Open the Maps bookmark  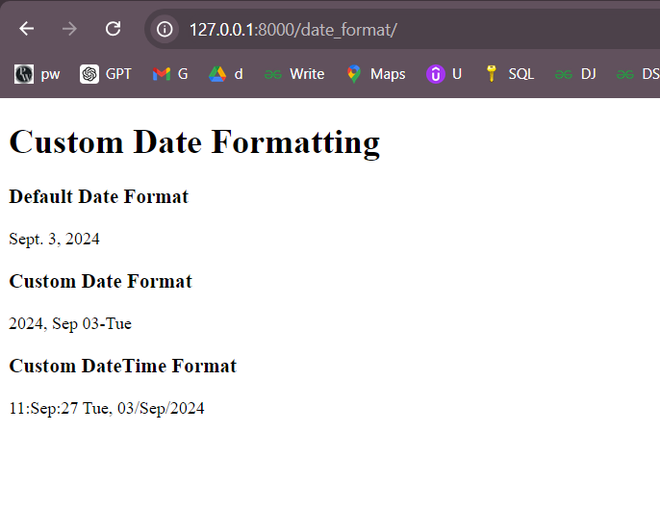[376, 74]
